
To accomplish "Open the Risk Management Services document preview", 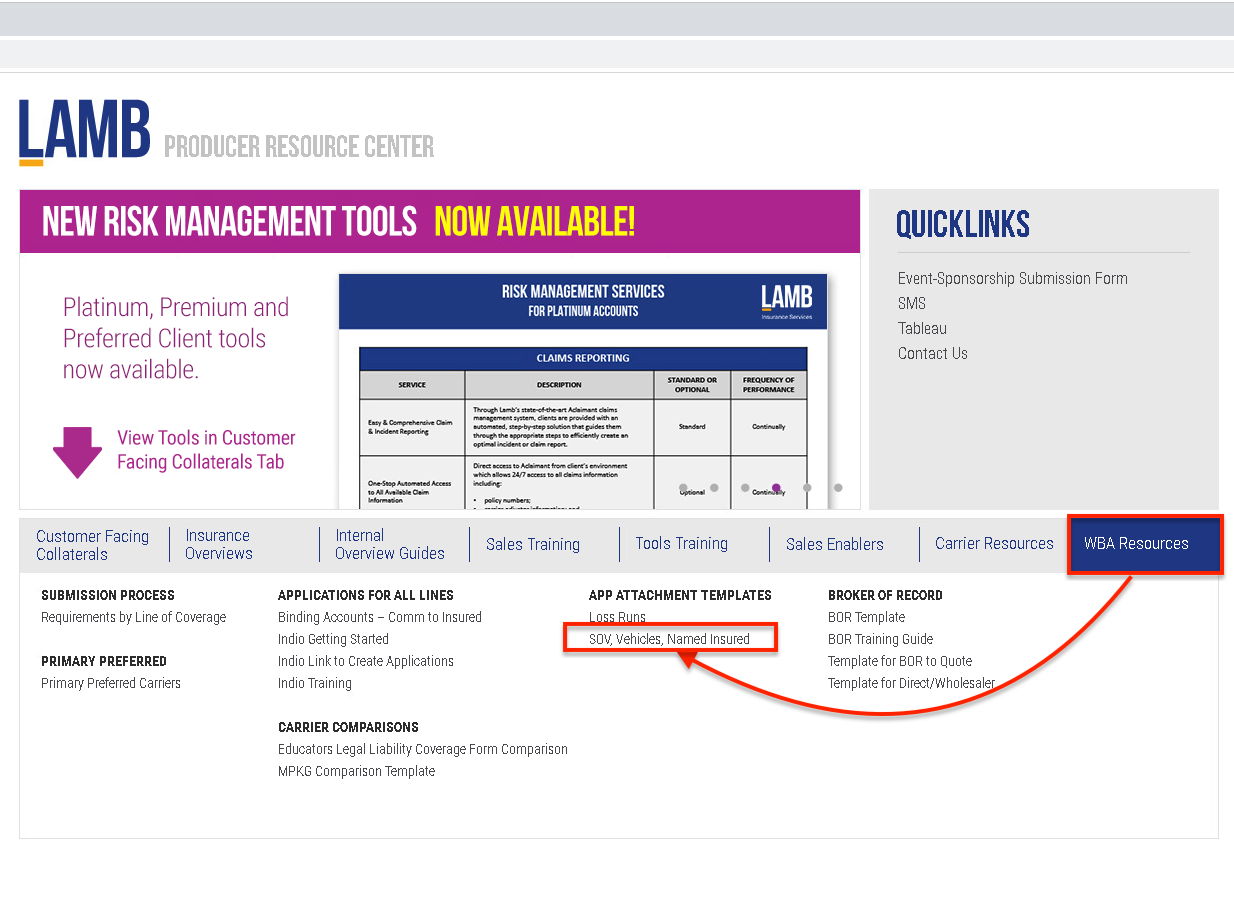I will point(582,390).
